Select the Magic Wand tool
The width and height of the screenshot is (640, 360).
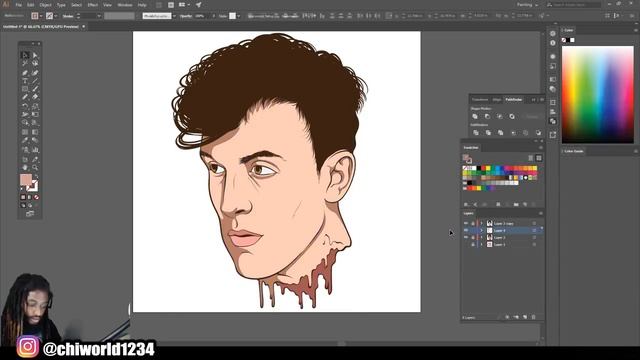tap(25, 64)
